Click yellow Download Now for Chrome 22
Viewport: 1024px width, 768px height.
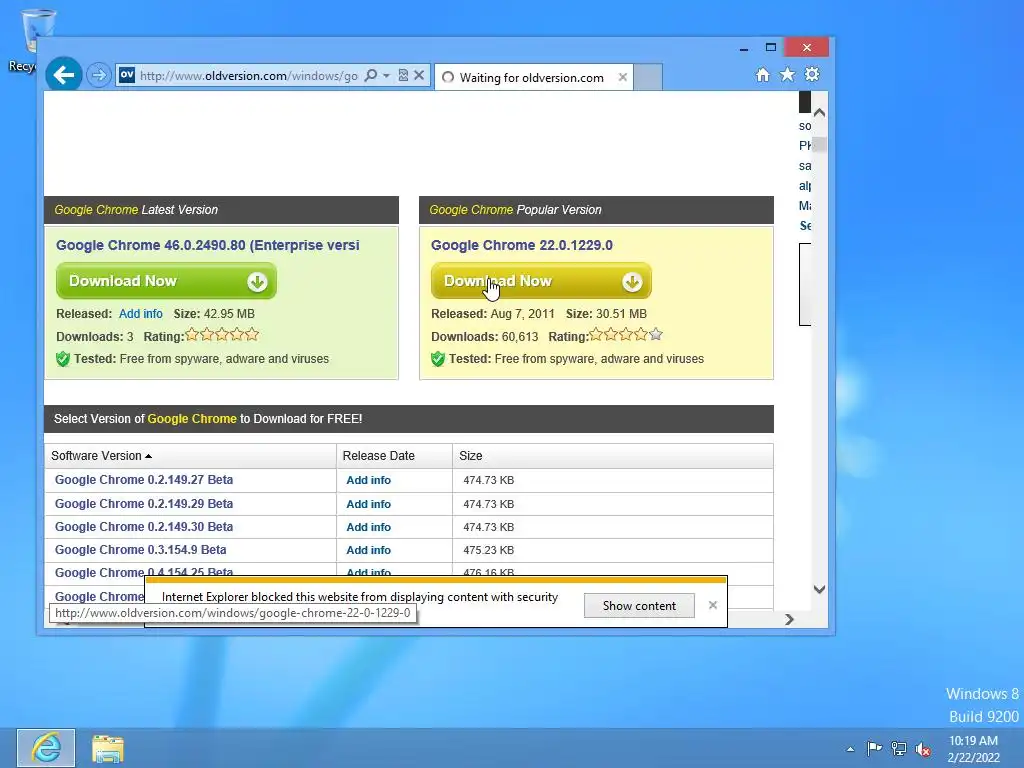click(x=541, y=281)
